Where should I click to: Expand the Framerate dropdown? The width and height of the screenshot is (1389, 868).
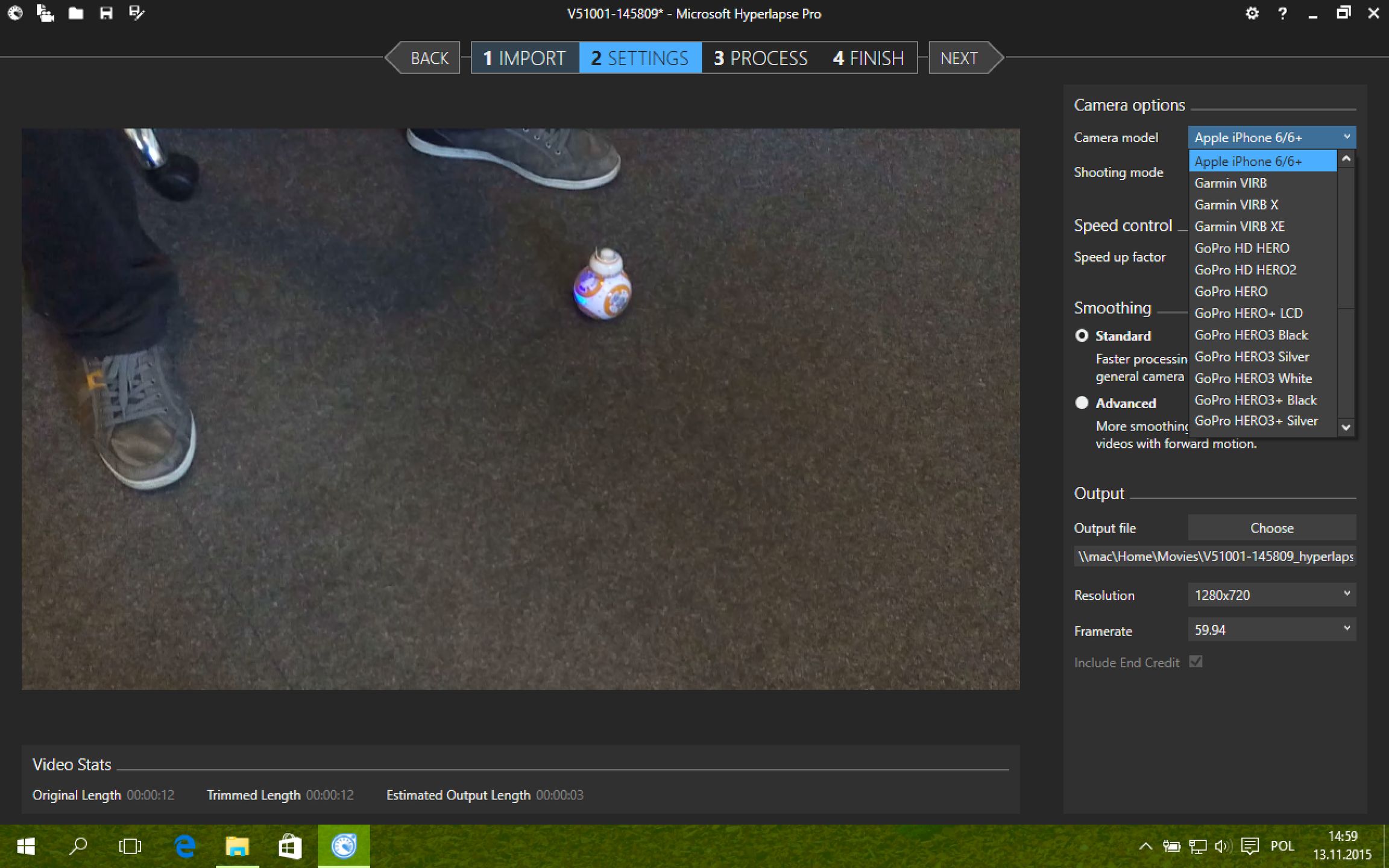point(1271,630)
